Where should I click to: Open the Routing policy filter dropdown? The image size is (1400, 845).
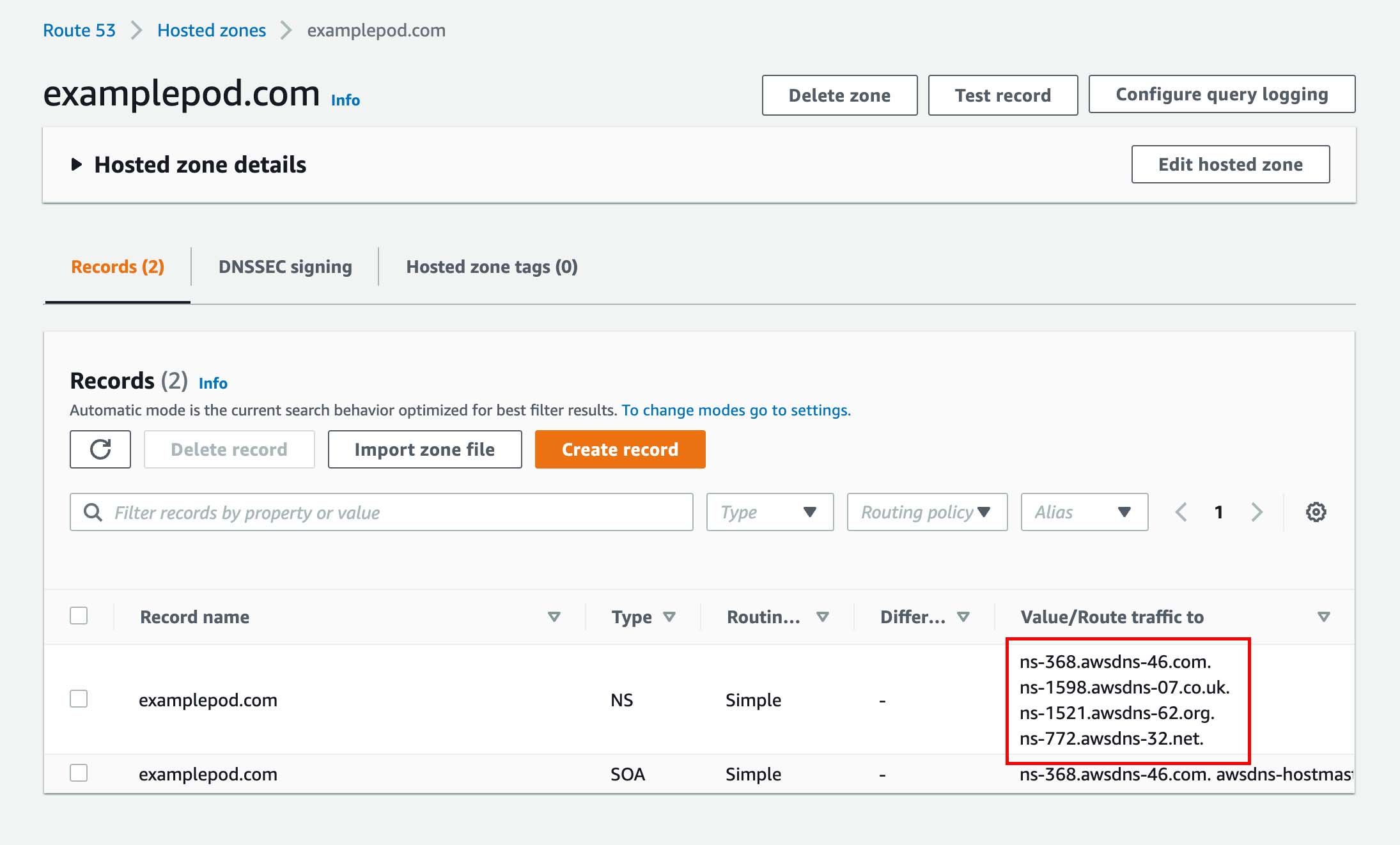tap(927, 512)
